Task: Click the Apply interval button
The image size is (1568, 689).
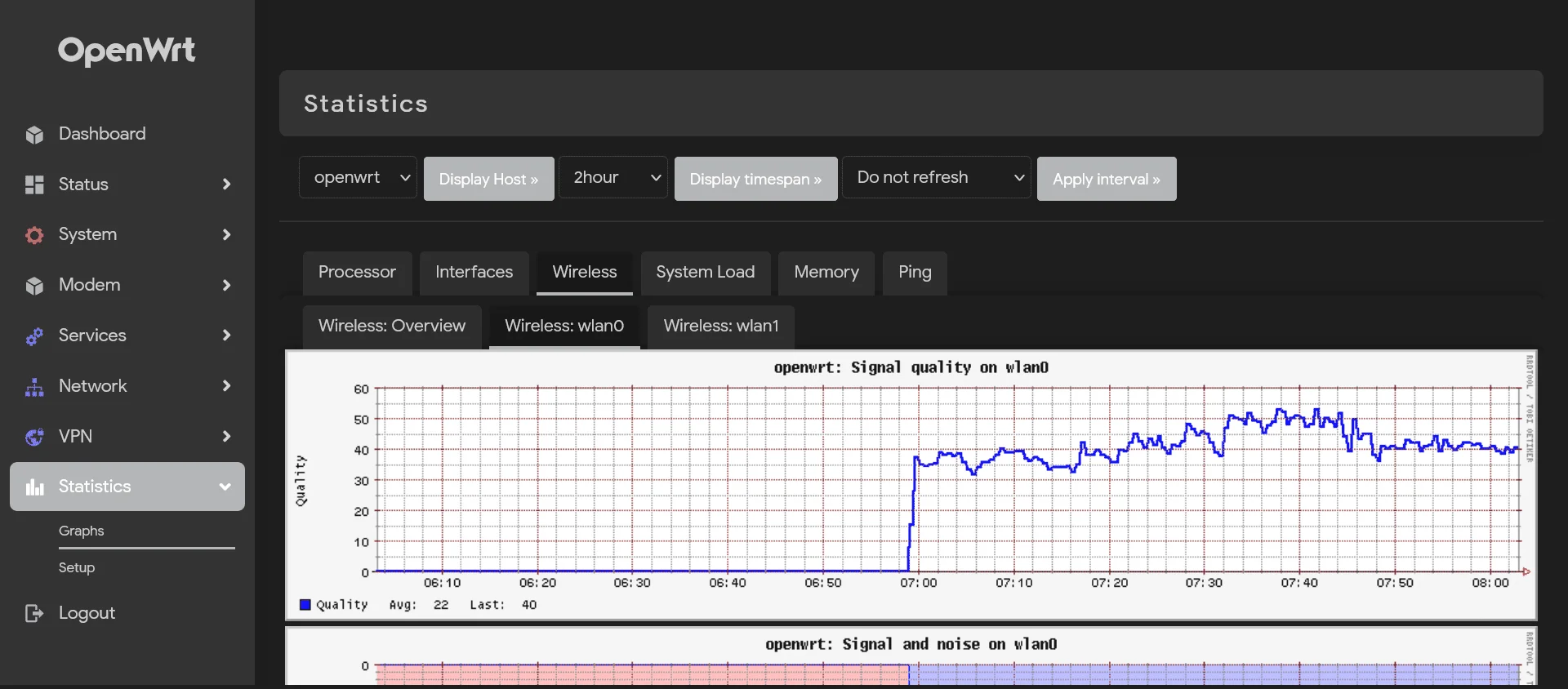Action: (1107, 179)
